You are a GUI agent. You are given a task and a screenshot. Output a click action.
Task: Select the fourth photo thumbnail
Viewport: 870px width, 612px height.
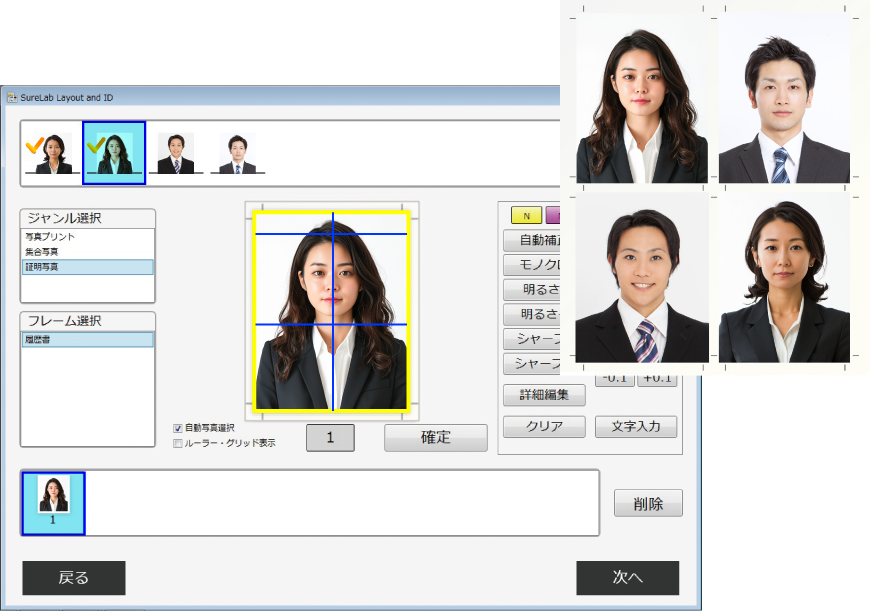[x=237, y=153]
